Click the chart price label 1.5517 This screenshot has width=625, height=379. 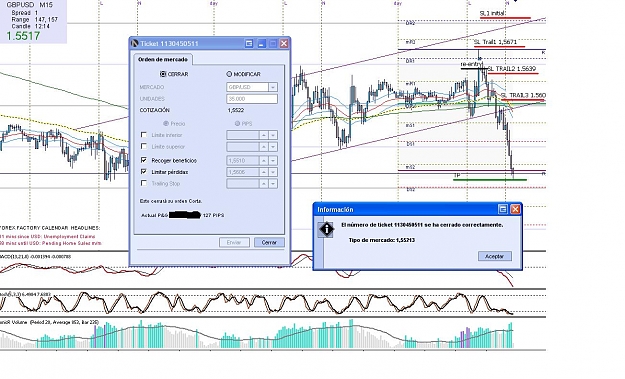click(23, 36)
